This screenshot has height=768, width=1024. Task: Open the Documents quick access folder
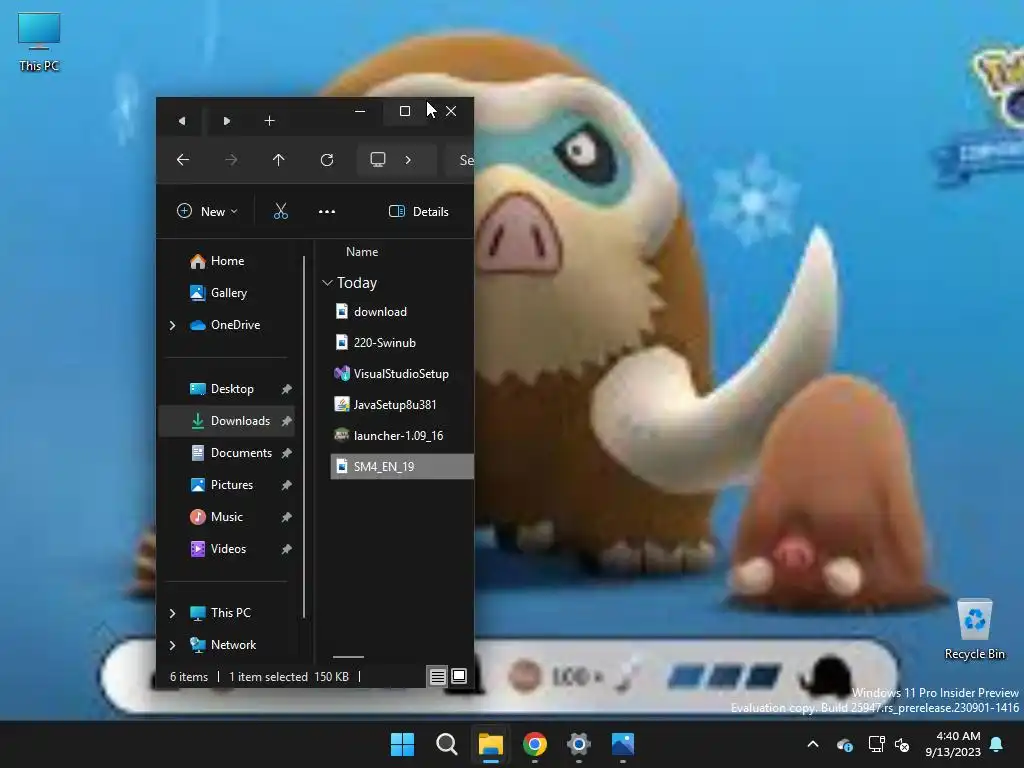[x=241, y=453]
